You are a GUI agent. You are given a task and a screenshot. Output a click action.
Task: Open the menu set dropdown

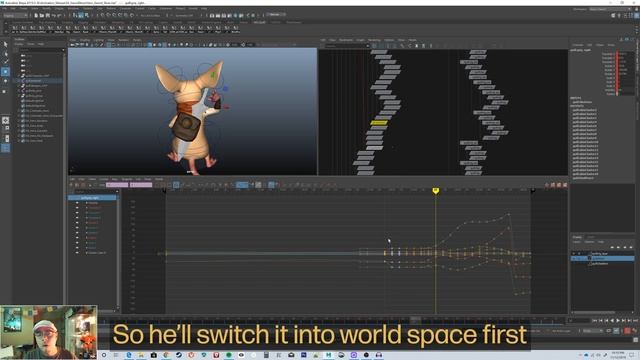point(16,16)
